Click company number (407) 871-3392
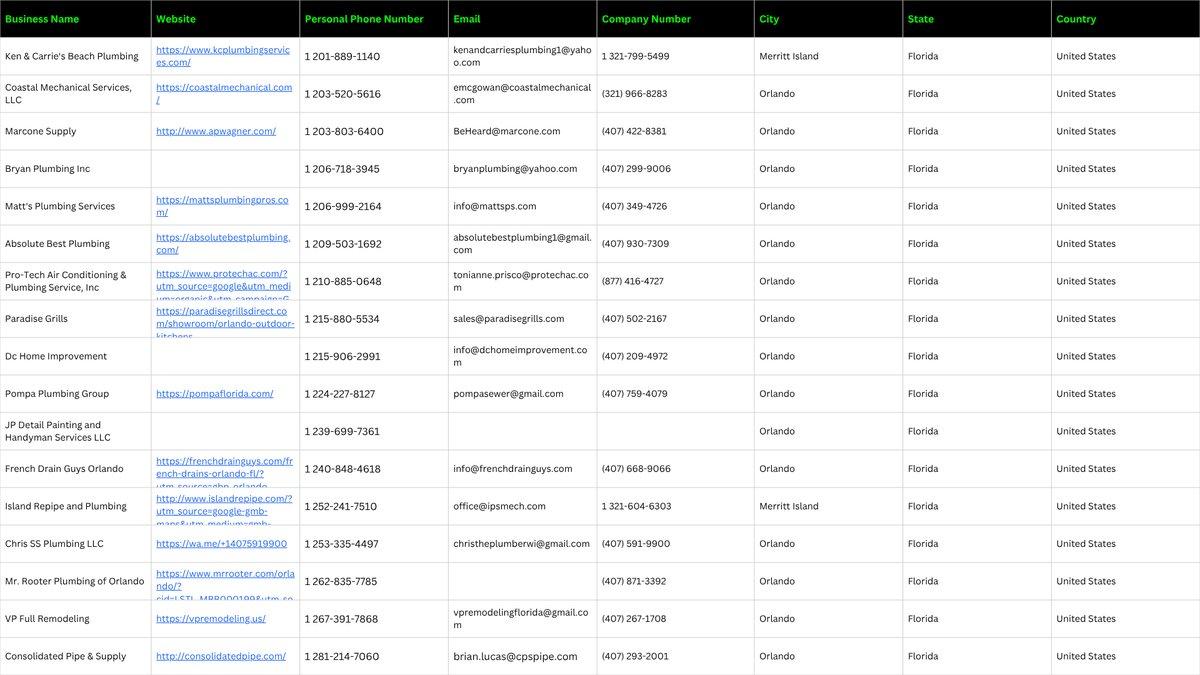The image size is (1200, 675). click(634, 581)
